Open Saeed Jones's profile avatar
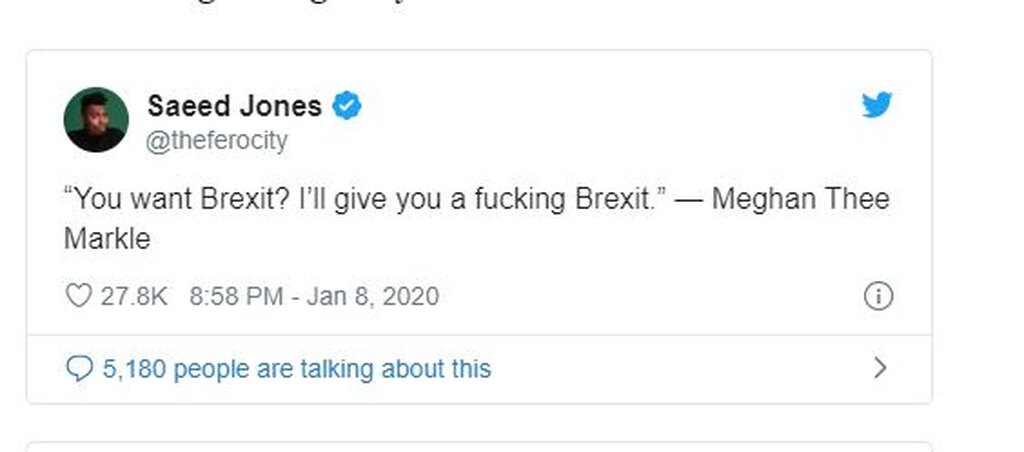 point(96,119)
